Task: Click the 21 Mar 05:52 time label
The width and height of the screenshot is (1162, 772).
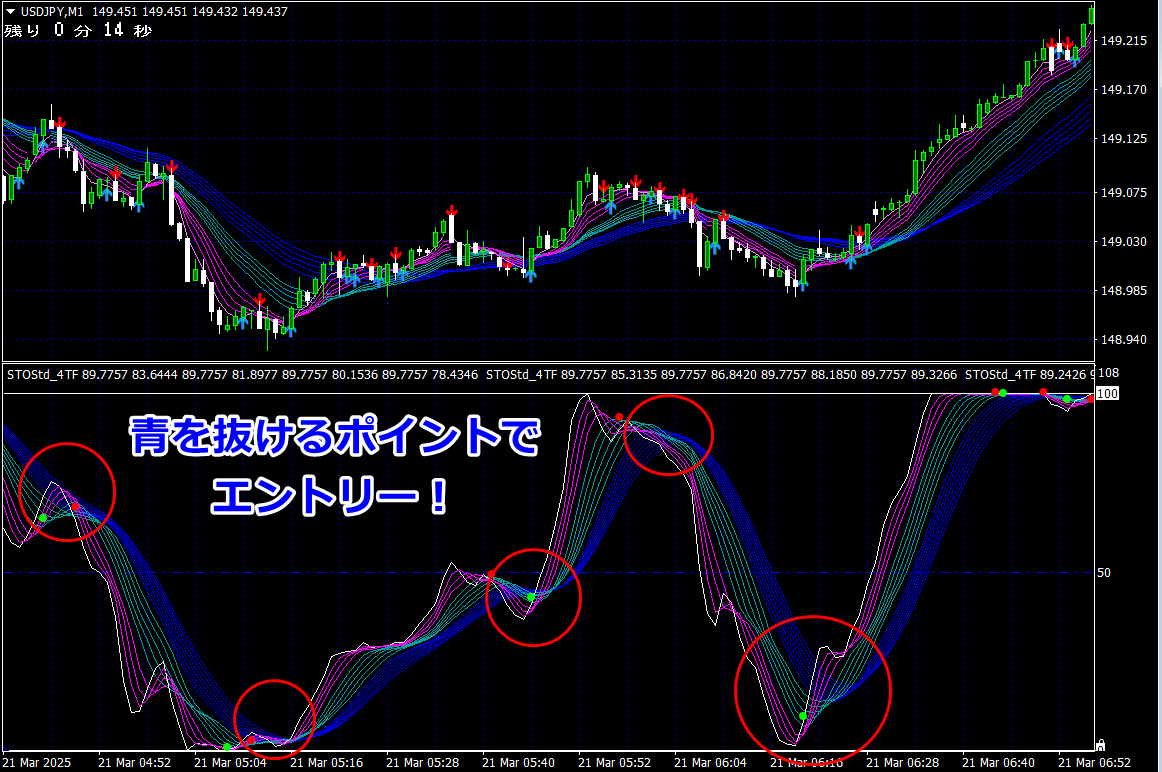Action: coord(614,762)
